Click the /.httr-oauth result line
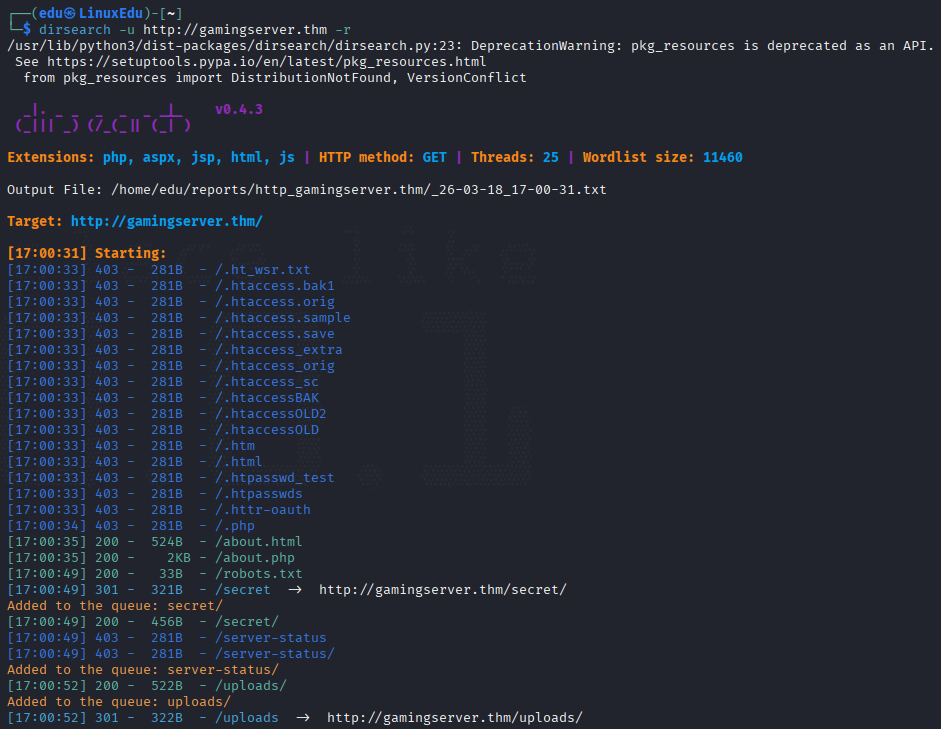Image resolution: width=941 pixels, height=729 pixels. click(x=159, y=510)
